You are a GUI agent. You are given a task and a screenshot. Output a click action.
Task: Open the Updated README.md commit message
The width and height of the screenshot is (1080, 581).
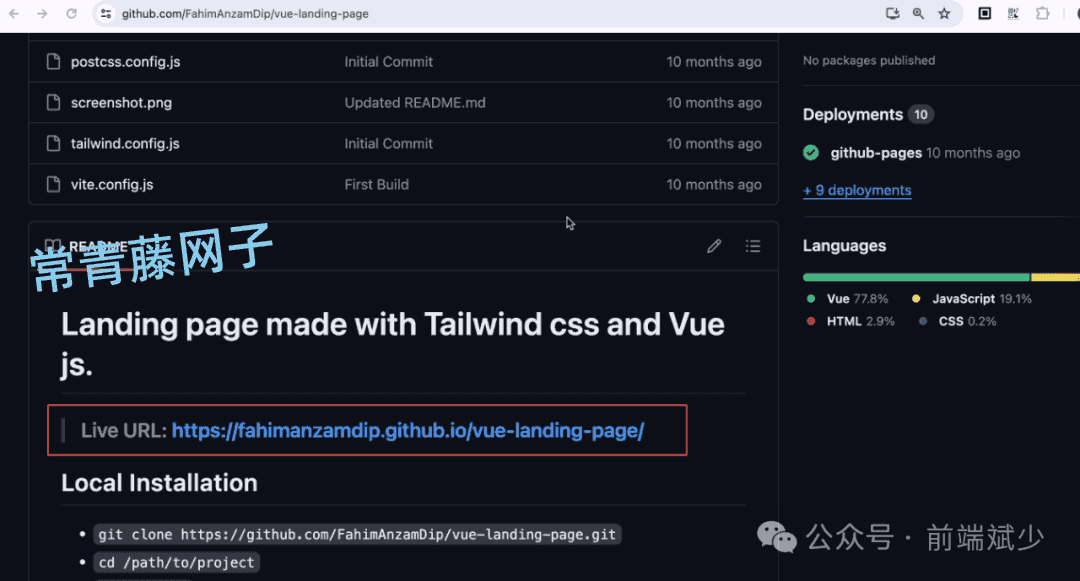click(415, 103)
